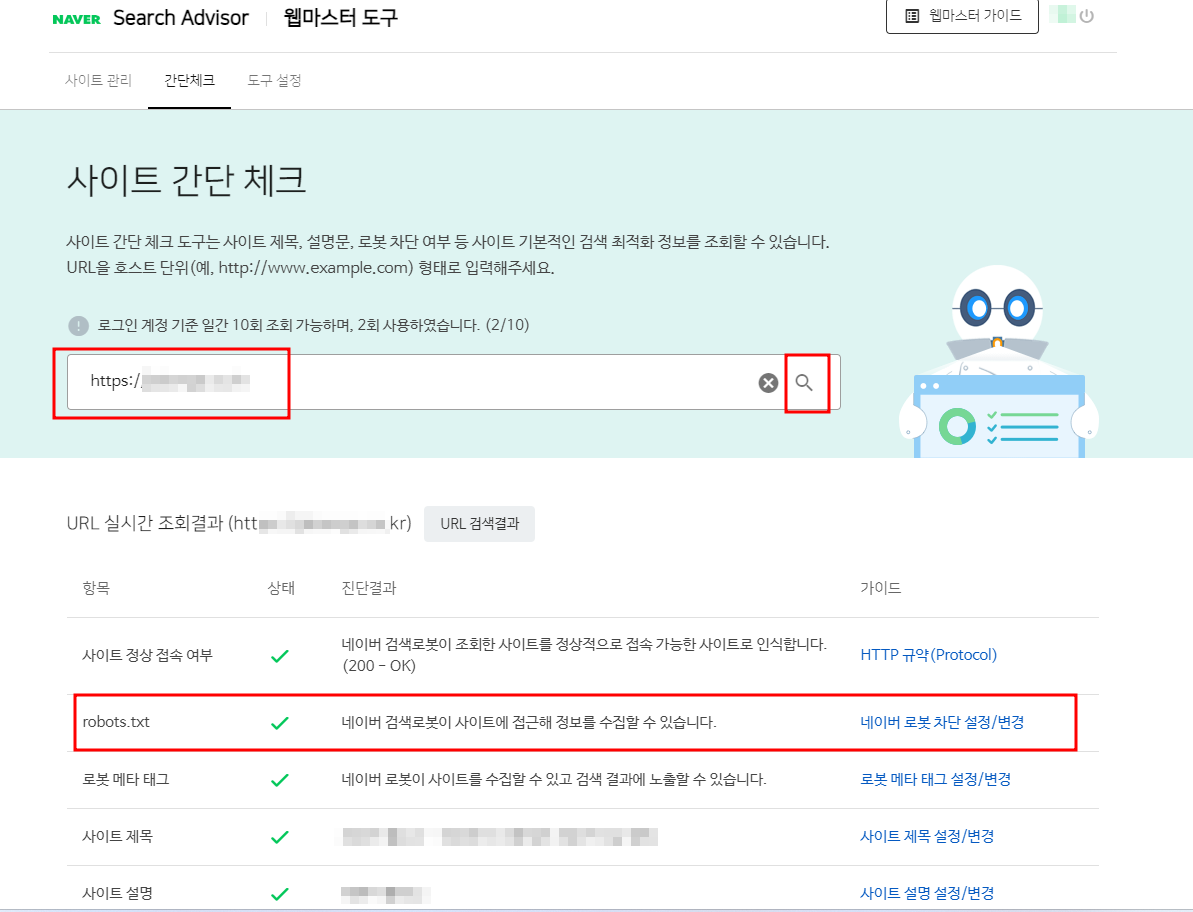
Task: Click the checkmark beside 사이트 정상 접속 여부
Action: point(281,654)
